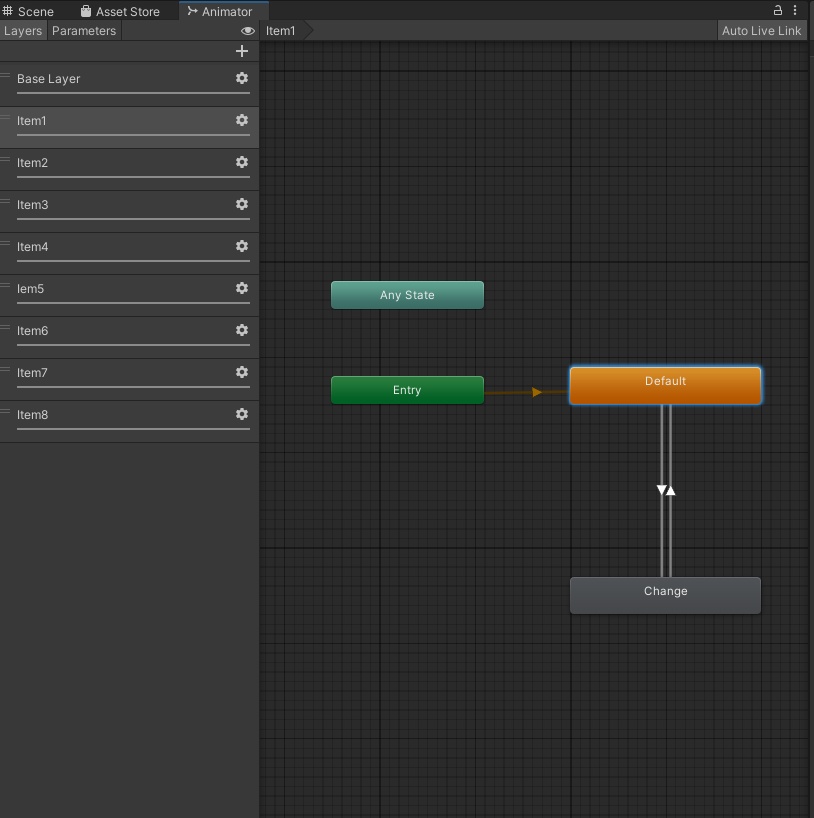The image size is (814, 818).
Task: Select the Item8 layer row
Action: click(129, 421)
